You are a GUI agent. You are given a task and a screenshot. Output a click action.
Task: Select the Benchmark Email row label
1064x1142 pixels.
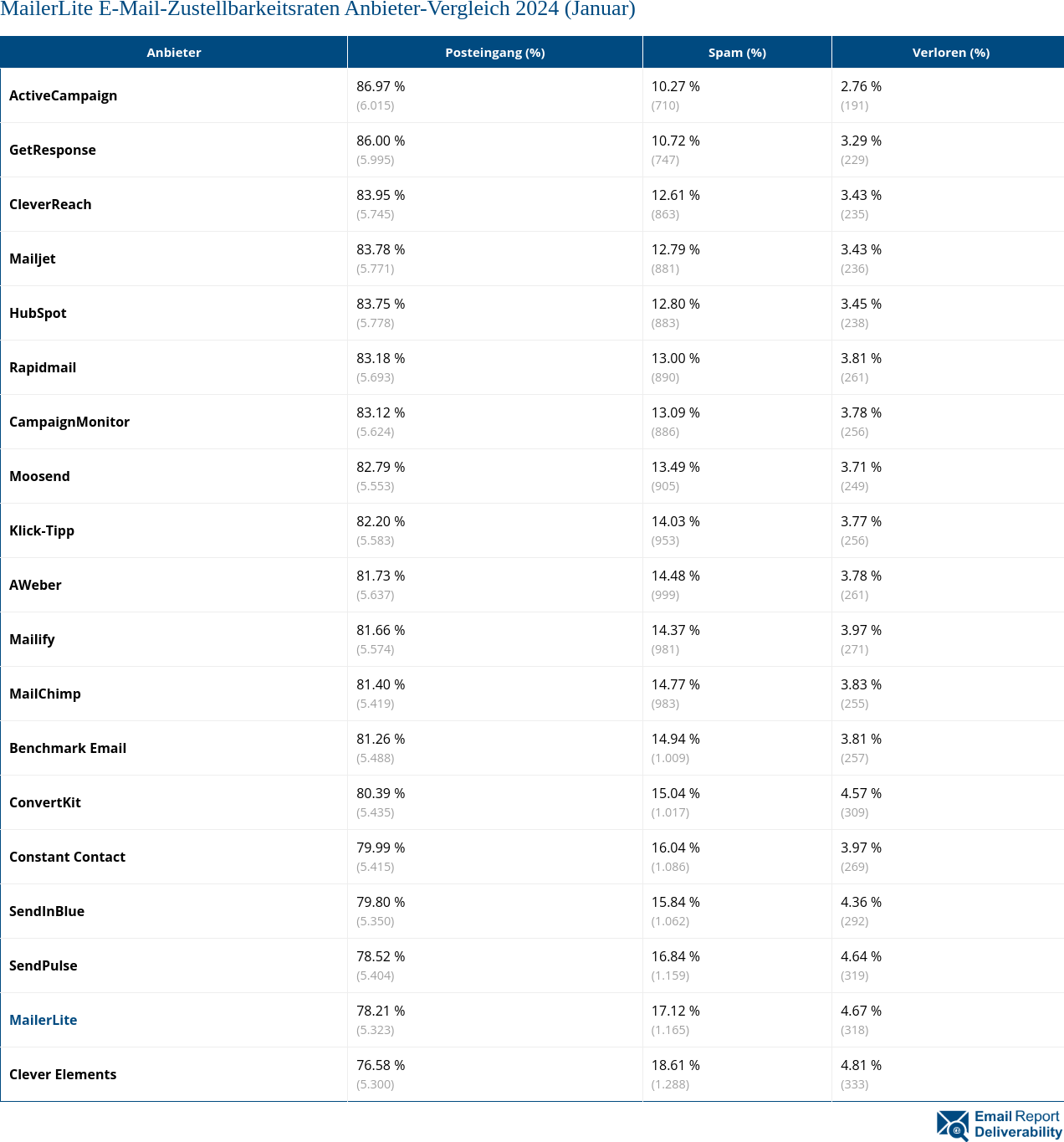point(68,748)
